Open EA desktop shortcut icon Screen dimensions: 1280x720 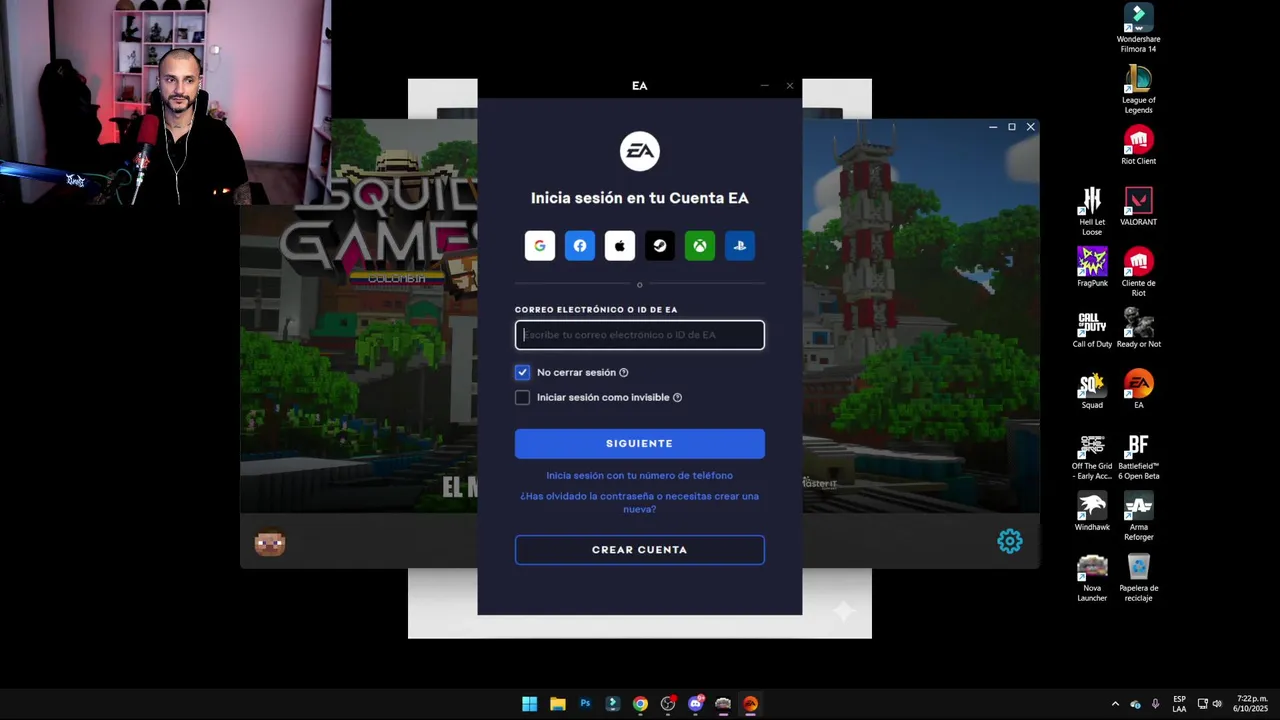point(1138,389)
